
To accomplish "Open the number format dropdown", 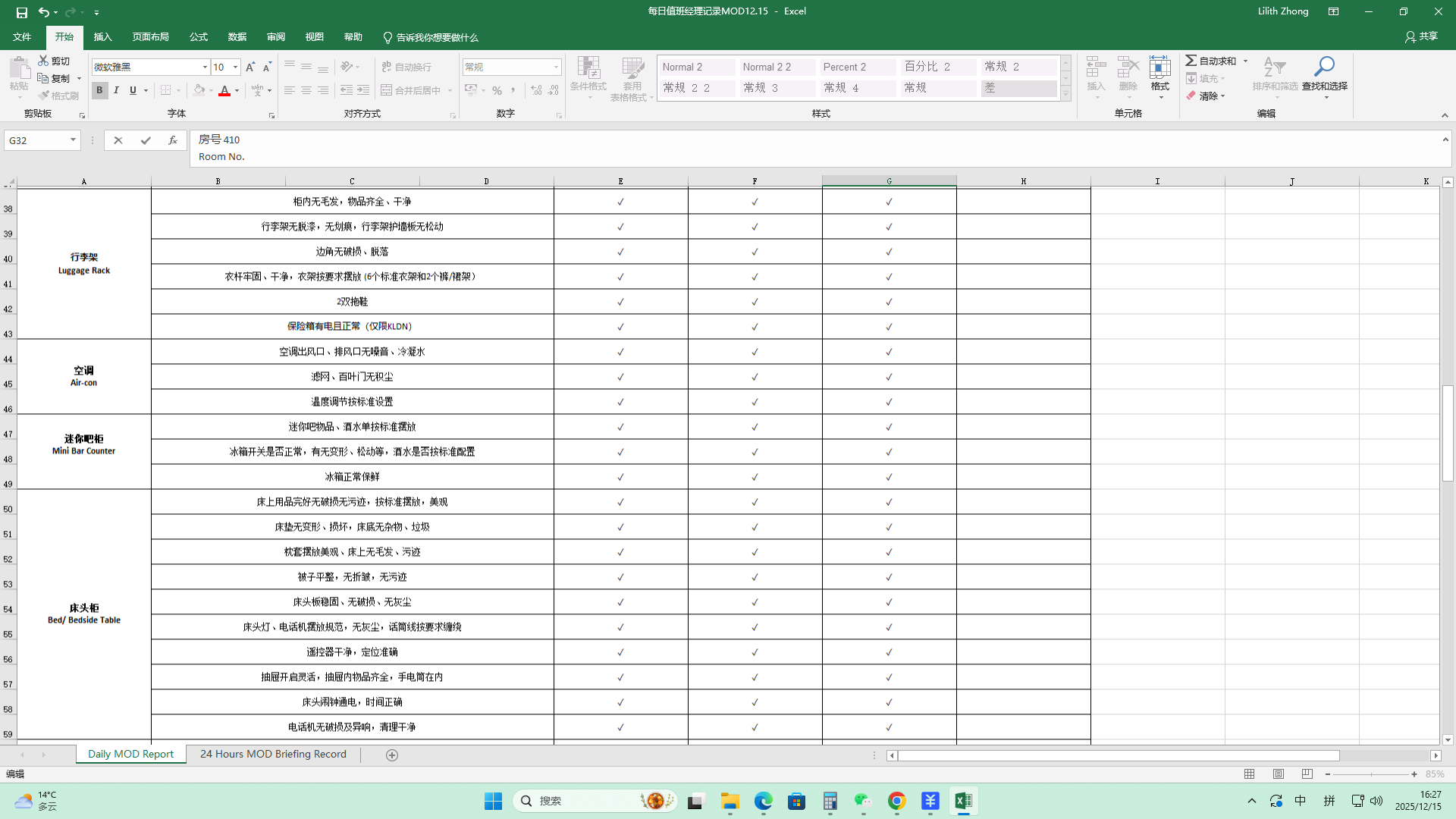I will tap(556, 67).
